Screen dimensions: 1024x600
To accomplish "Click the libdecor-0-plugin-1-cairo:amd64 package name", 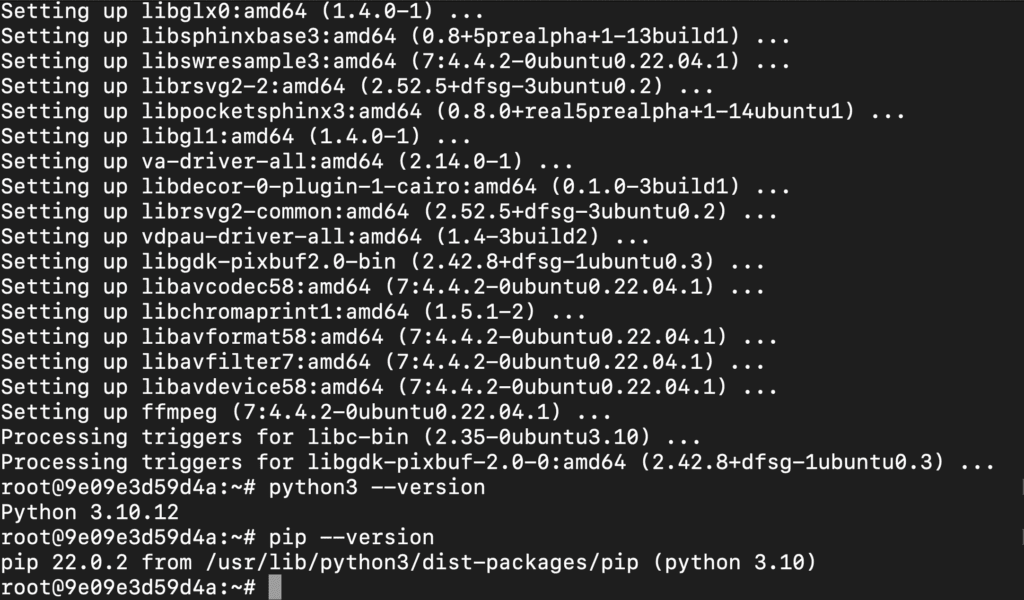I will 339,186.
